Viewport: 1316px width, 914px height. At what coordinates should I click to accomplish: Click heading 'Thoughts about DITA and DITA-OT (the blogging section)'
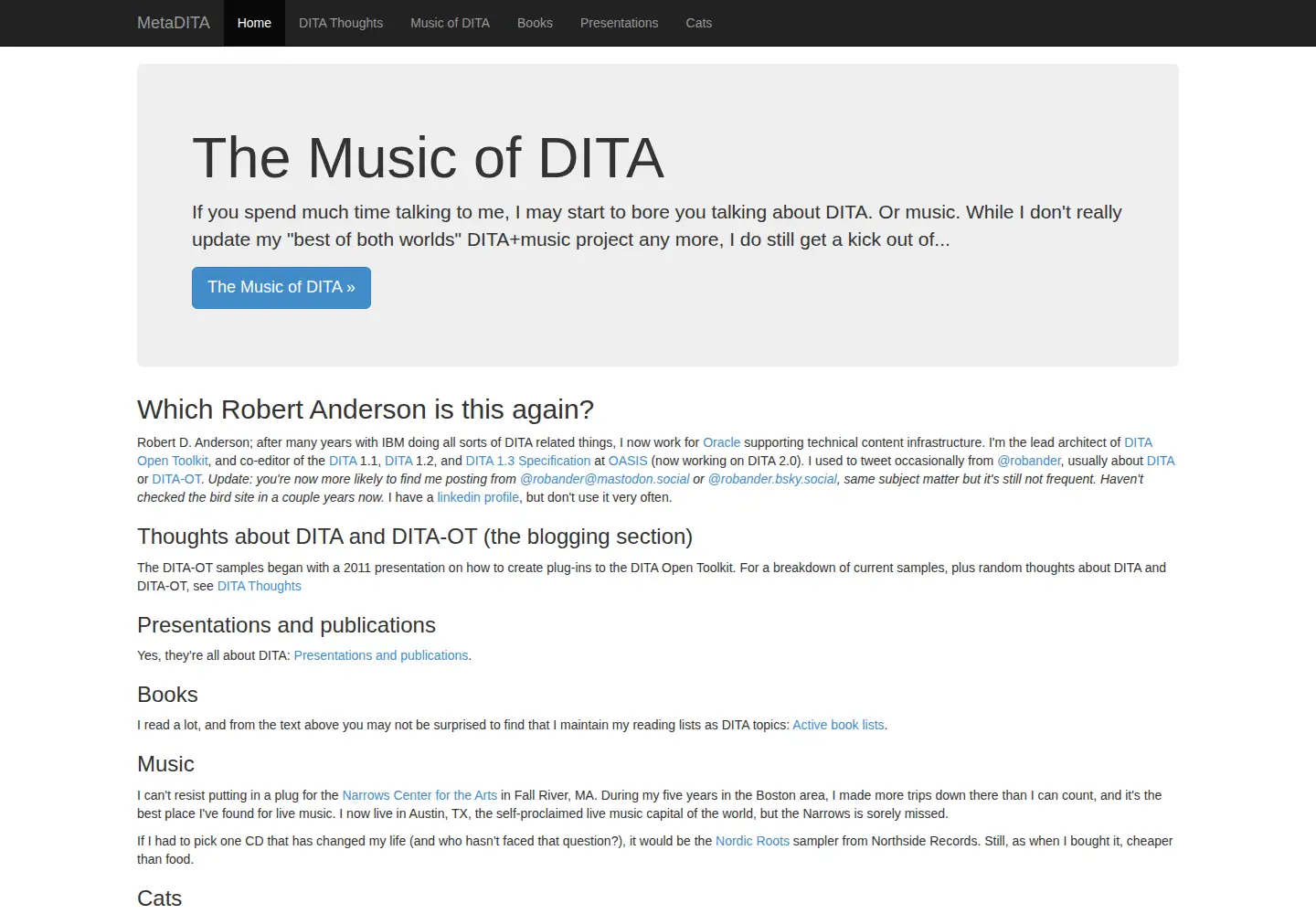415,537
